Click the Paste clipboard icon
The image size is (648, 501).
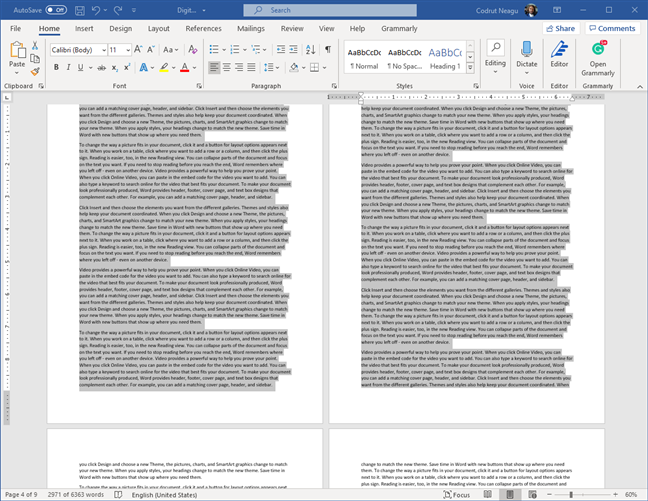click(x=17, y=50)
